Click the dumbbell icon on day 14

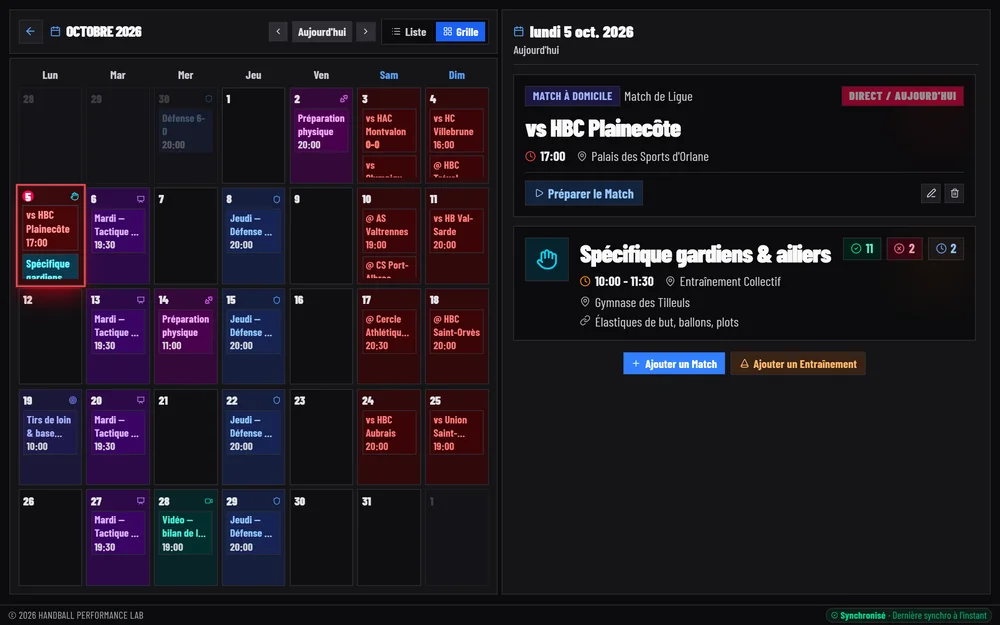[209, 300]
